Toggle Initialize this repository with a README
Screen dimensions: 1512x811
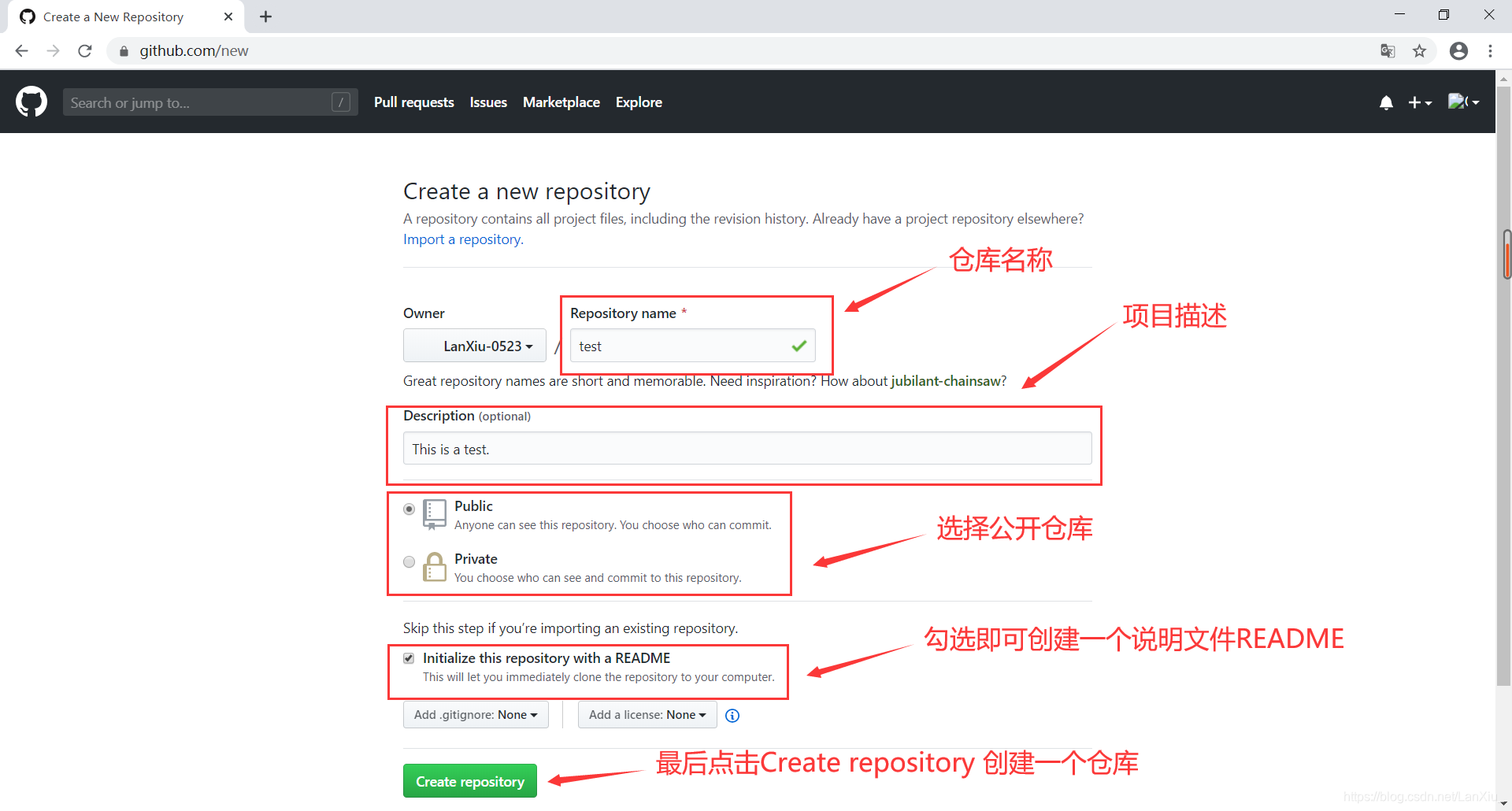coord(409,658)
